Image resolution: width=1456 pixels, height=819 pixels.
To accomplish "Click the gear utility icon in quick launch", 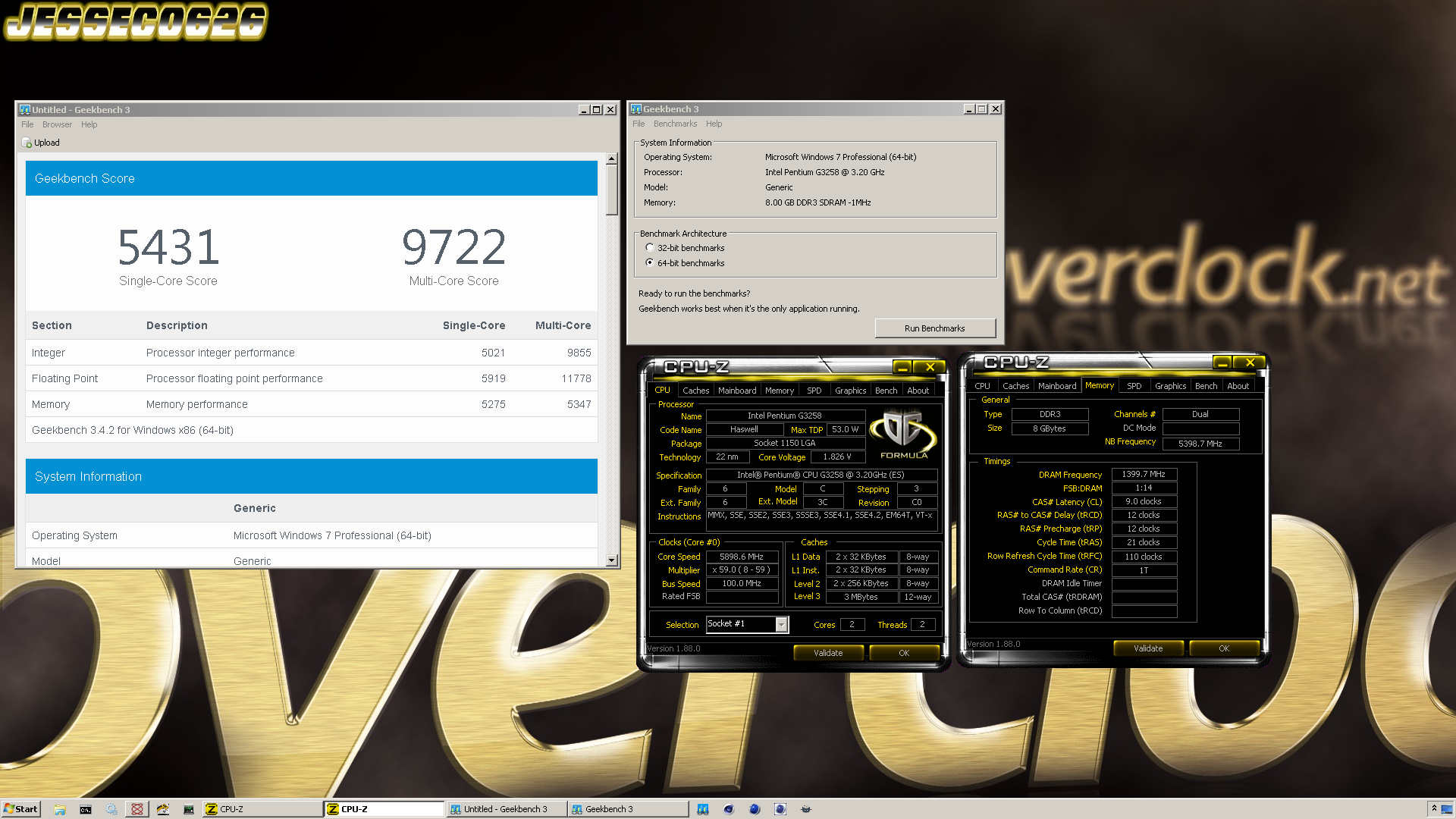I will point(111,809).
